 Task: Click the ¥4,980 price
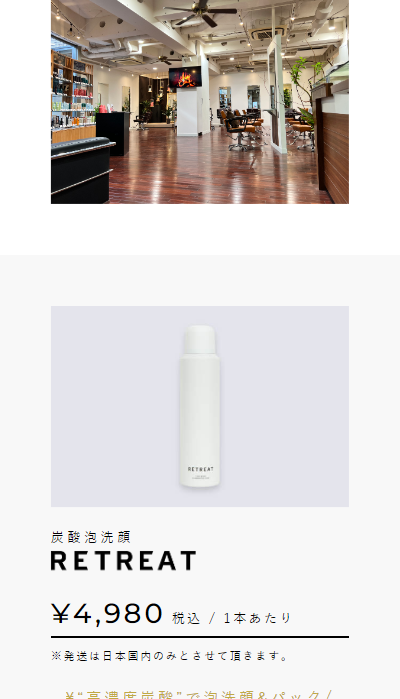coord(107,613)
